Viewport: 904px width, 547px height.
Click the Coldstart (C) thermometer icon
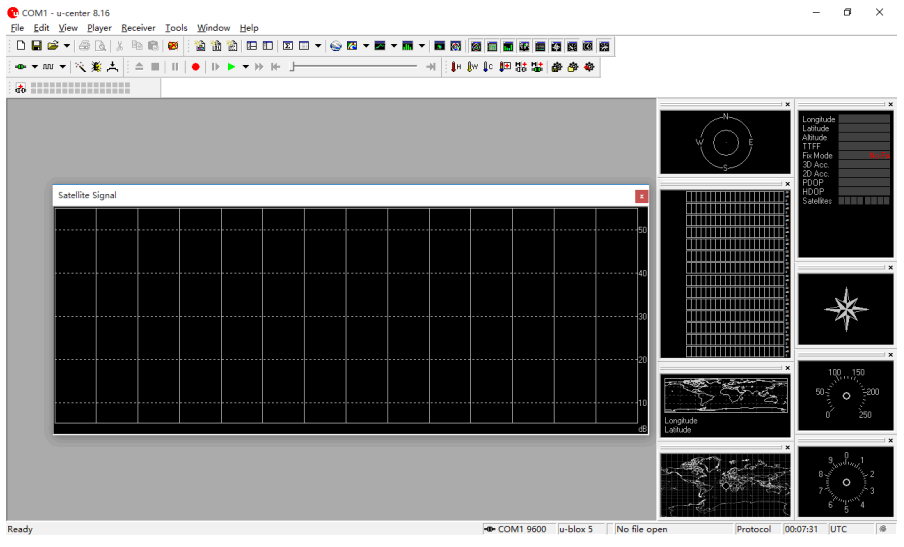tap(488, 67)
